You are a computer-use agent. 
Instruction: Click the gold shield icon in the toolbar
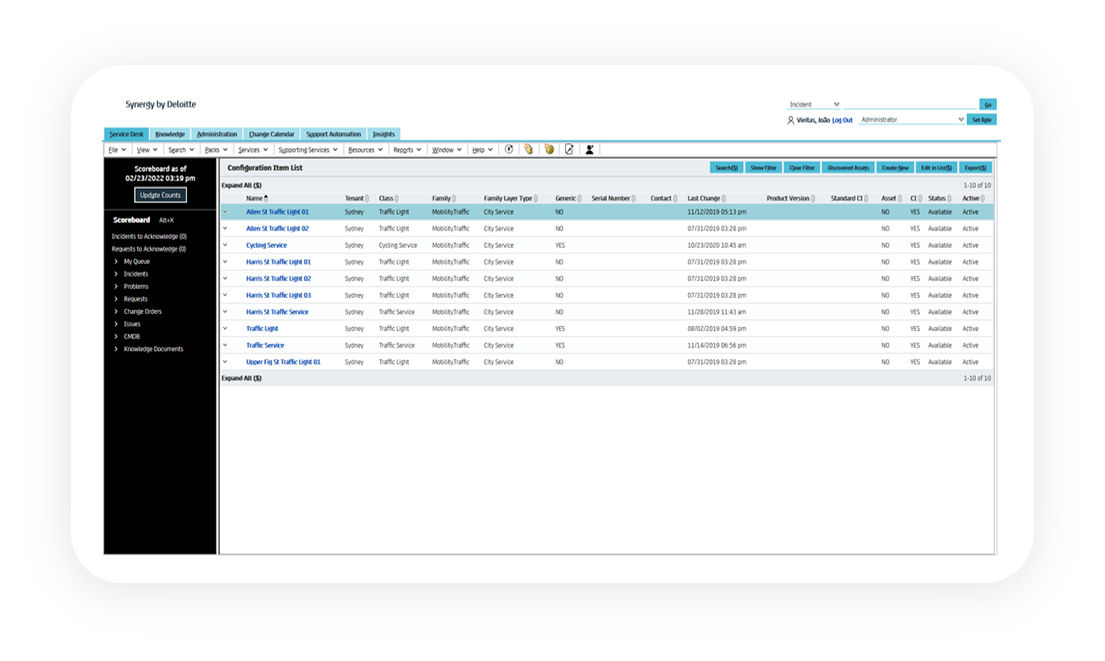tap(549, 149)
